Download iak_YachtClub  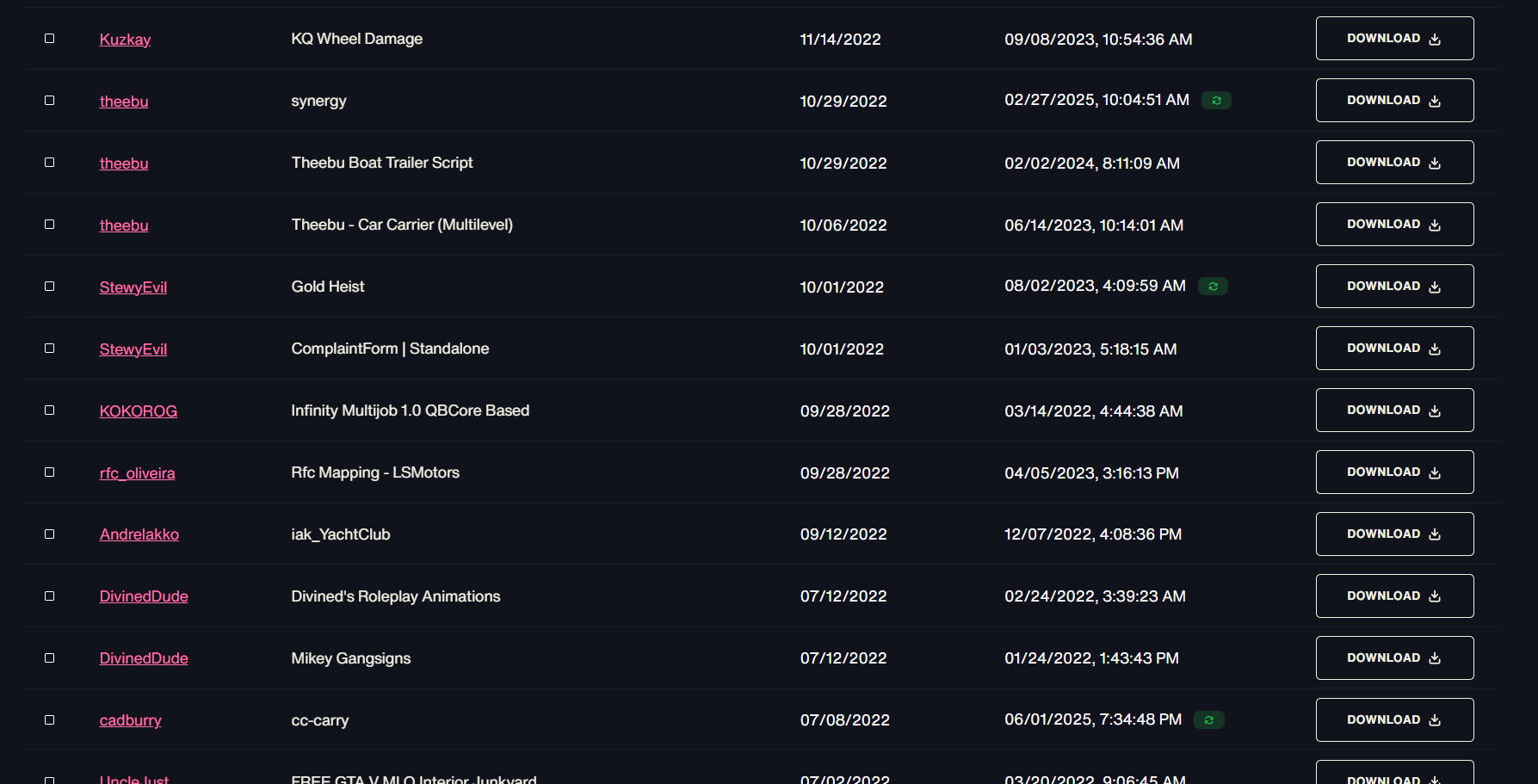pyautogui.click(x=1394, y=534)
